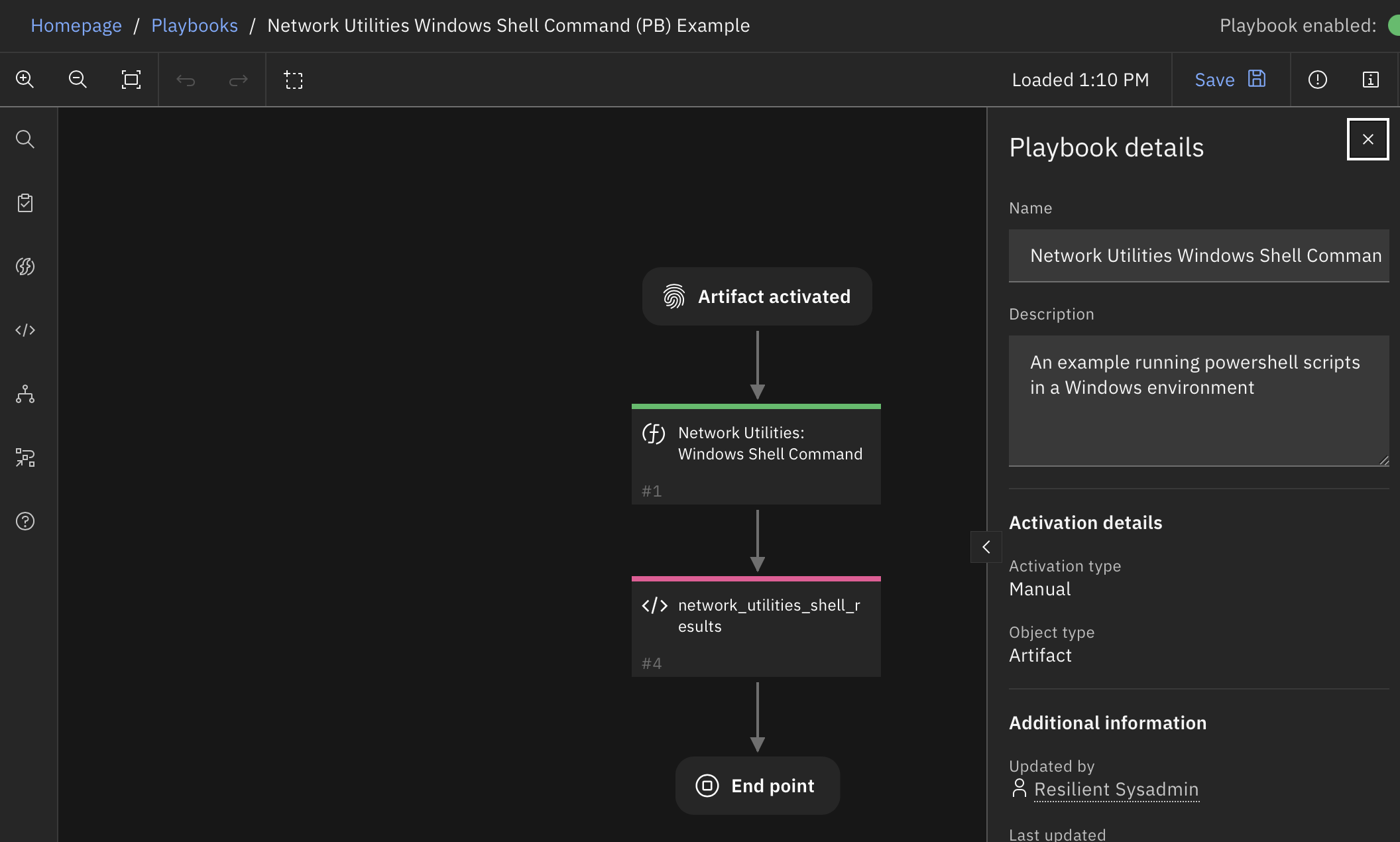Click the playbook Name input field
This screenshot has height=842, width=1400.
[x=1199, y=255]
